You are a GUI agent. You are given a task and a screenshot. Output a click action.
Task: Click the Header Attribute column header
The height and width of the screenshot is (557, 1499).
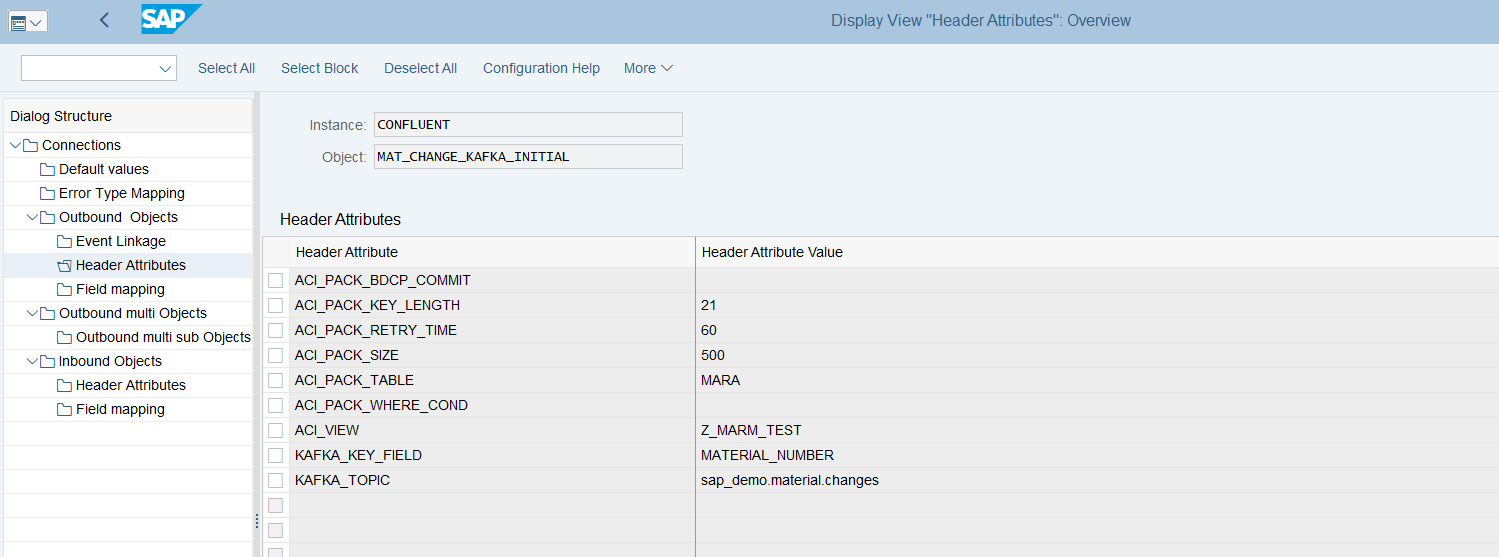(347, 252)
